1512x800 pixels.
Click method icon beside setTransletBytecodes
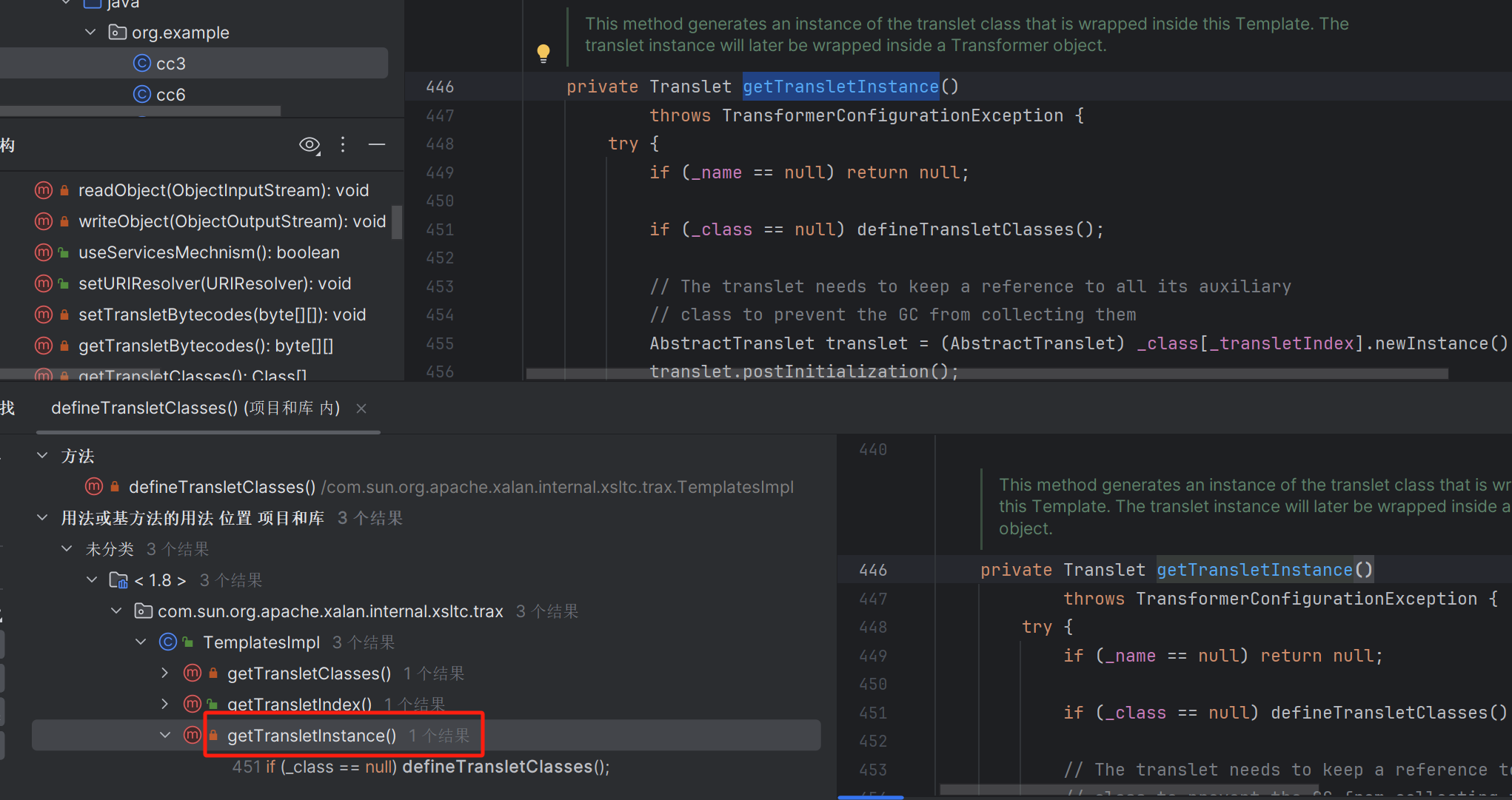click(44, 315)
